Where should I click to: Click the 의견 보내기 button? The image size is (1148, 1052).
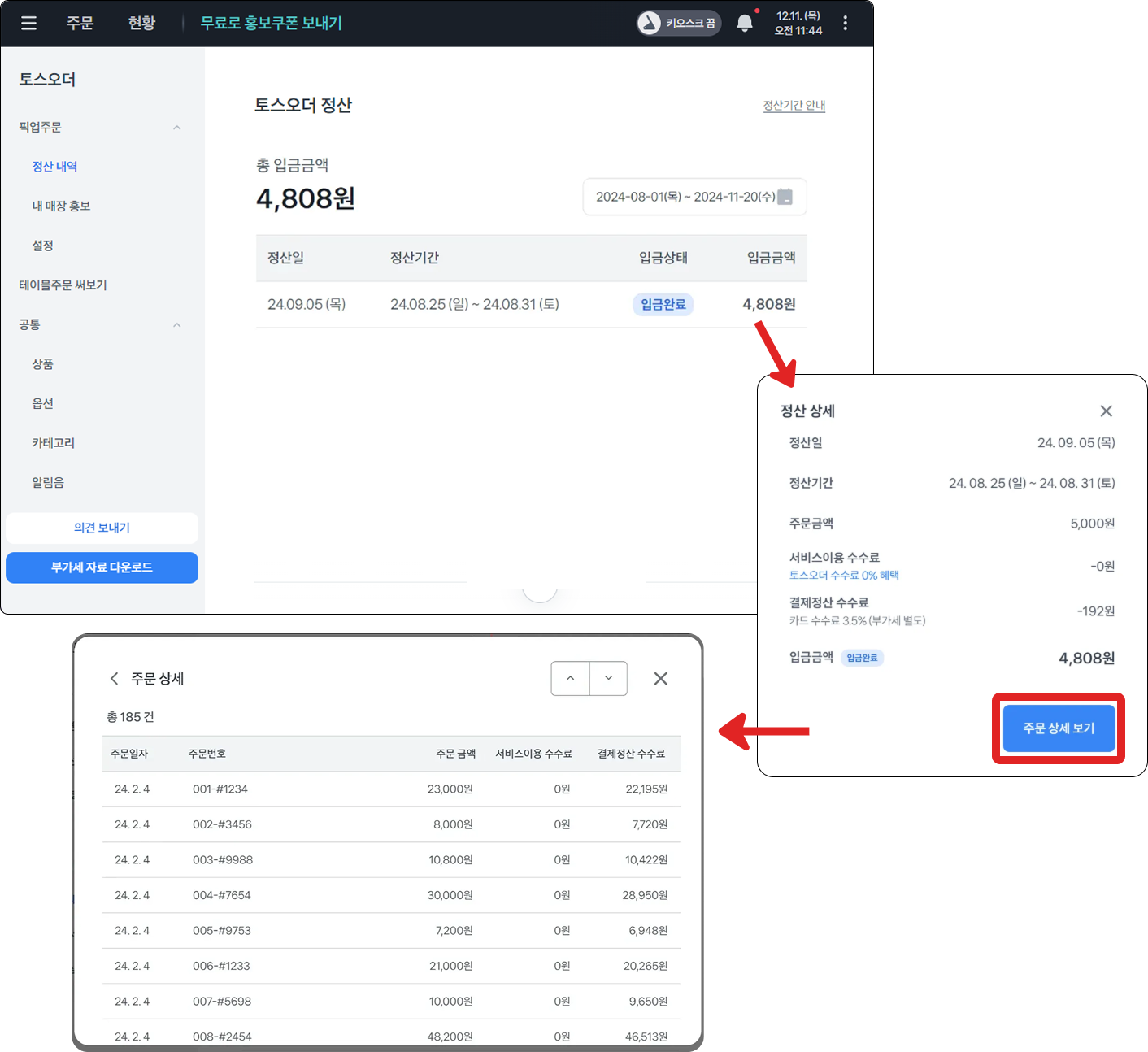(102, 528)
